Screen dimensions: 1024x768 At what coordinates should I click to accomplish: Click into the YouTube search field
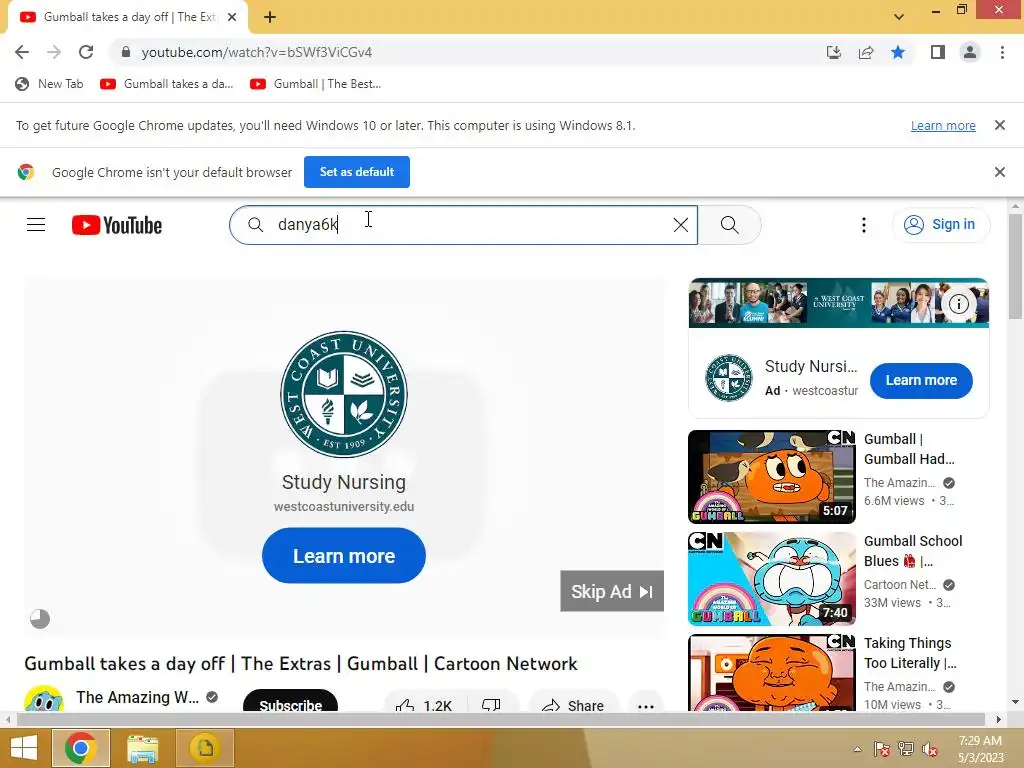[463, 225]
